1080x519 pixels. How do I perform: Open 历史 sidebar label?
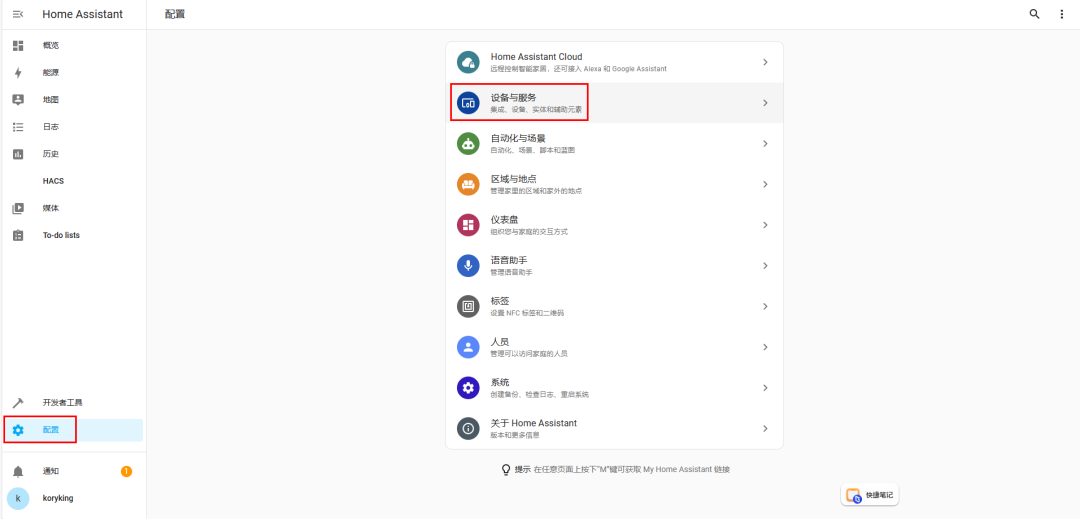50,153
